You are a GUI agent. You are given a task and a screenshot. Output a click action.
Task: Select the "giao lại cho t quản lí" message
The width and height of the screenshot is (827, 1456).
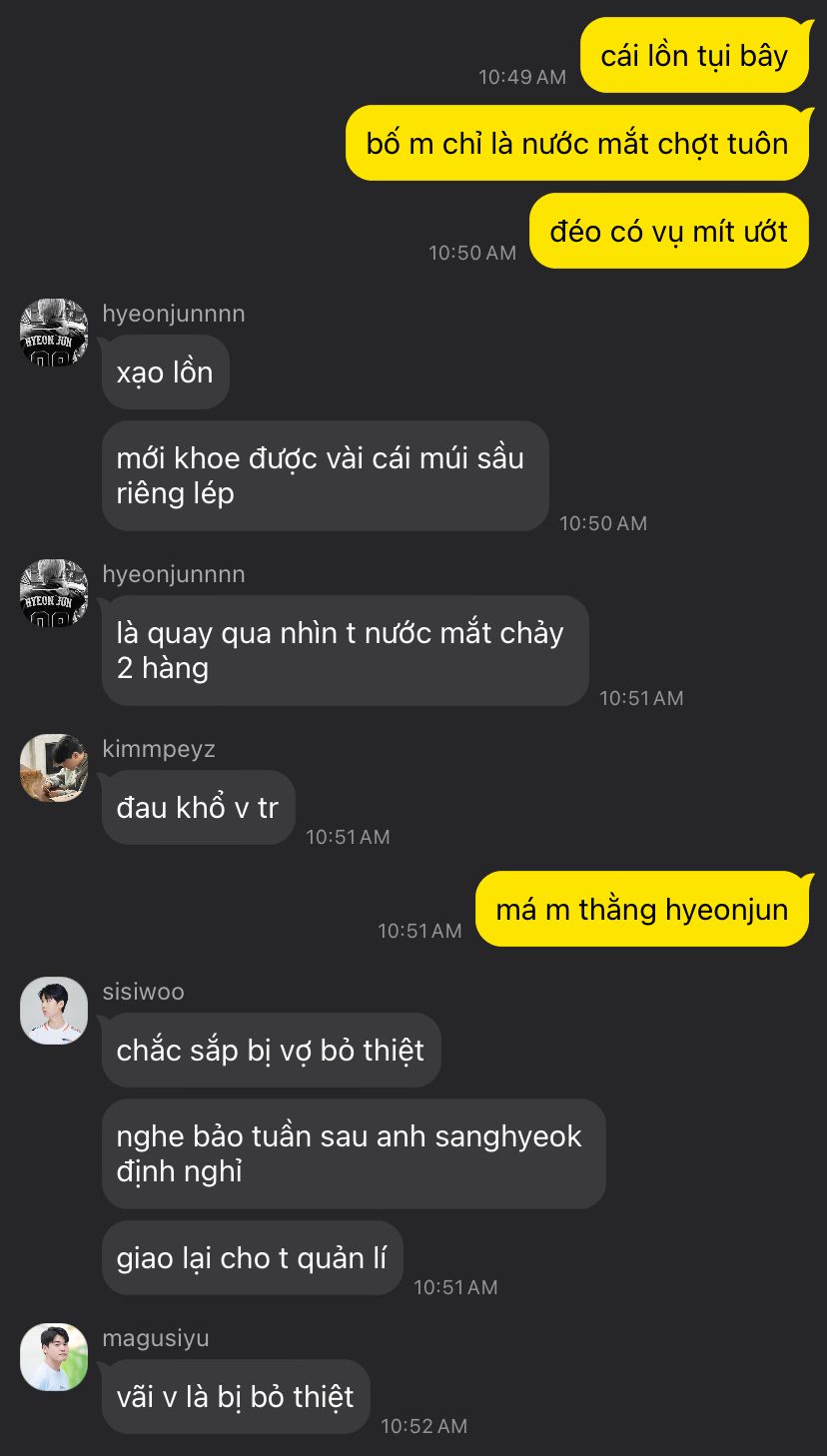[253, 1257]
